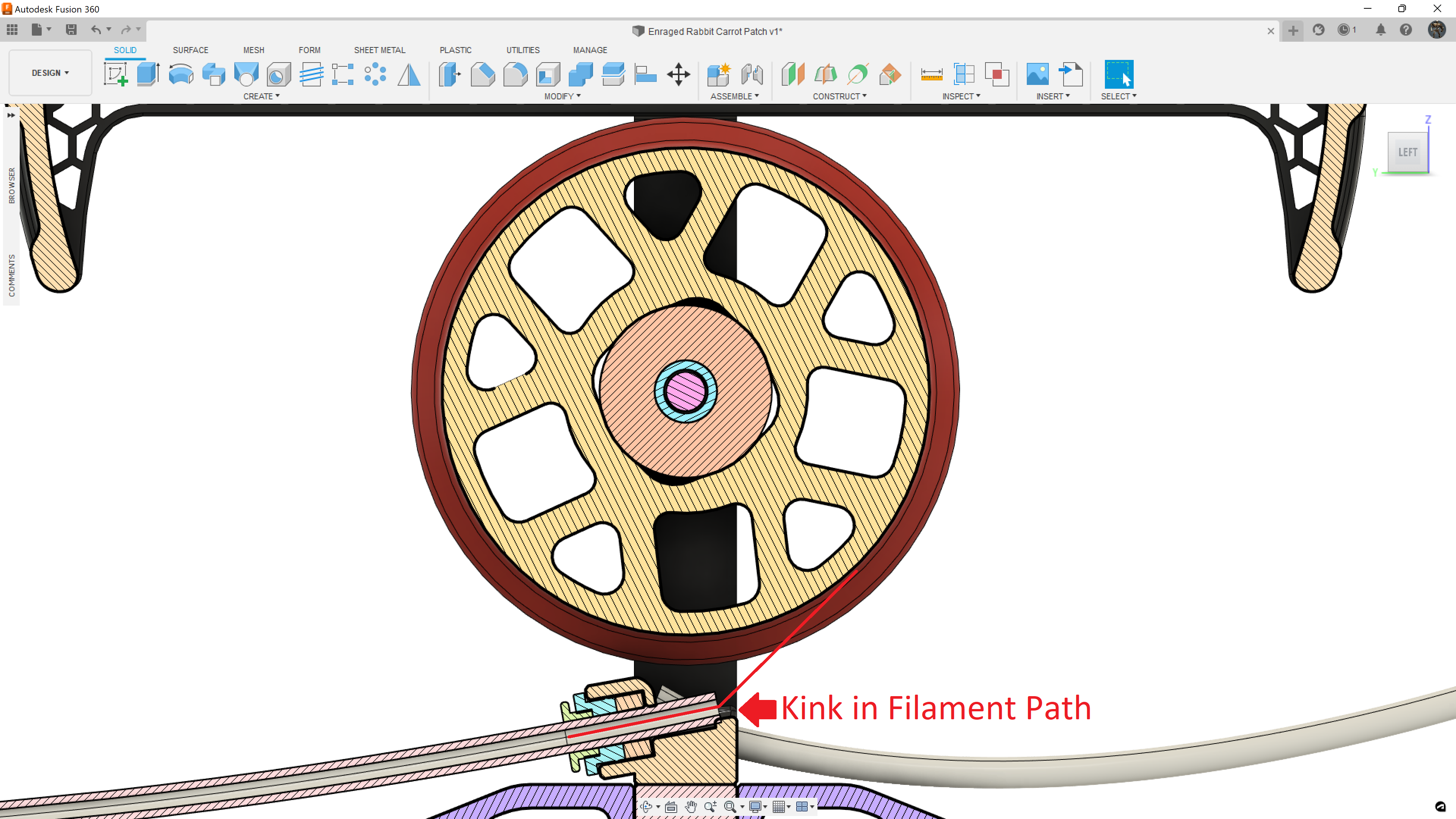1456x819 pixels.
Task: Select the Extrude tool
Action: (148, 74)
